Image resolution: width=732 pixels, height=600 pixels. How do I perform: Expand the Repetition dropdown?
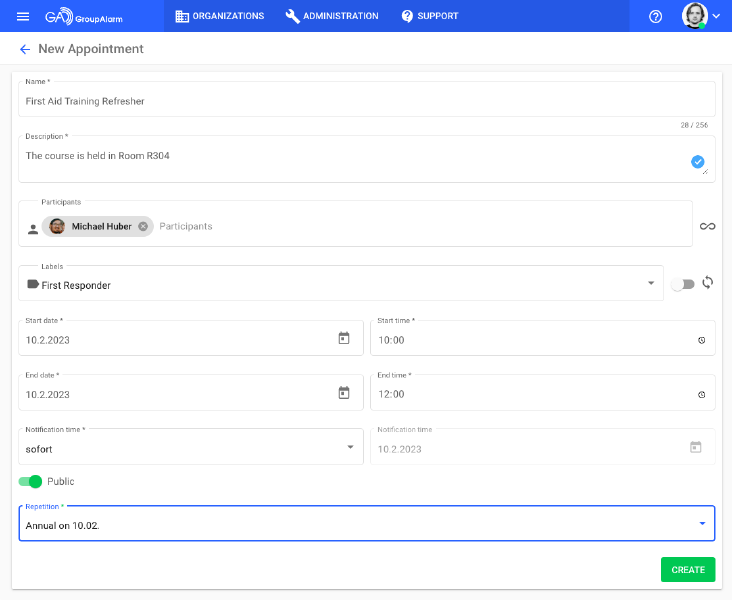point(702,524)
